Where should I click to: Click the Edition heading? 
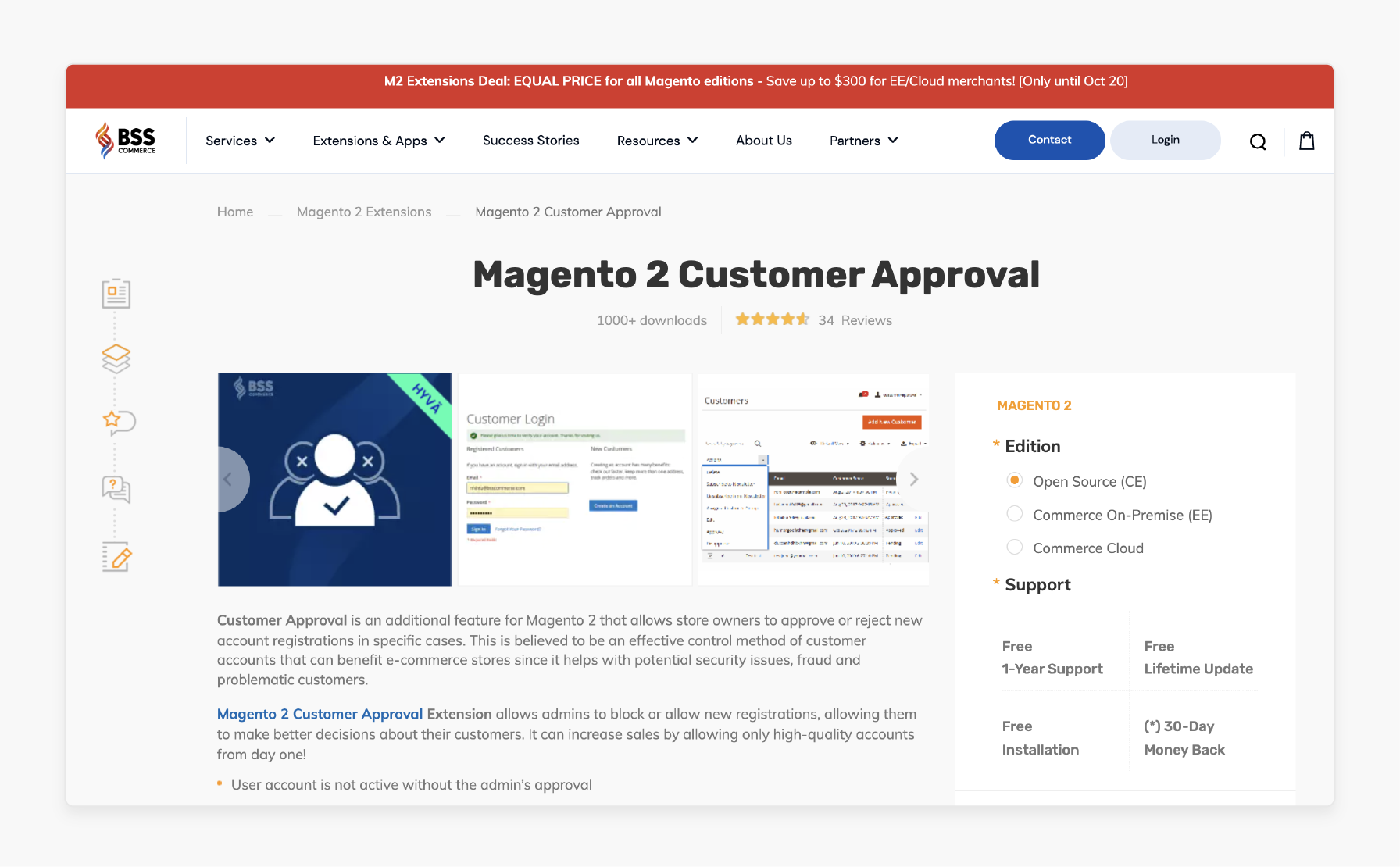1032,446
